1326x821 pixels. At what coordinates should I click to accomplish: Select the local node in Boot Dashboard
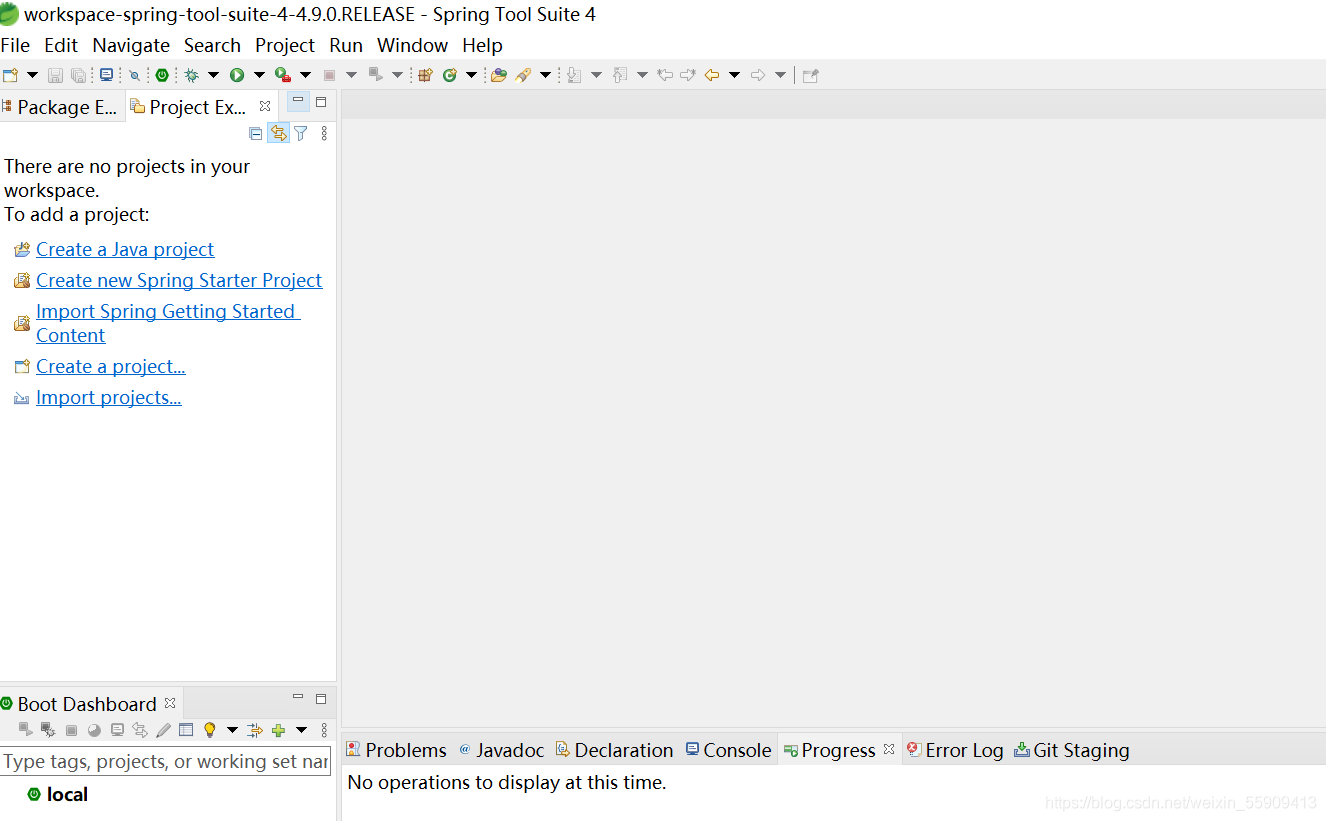67,794
